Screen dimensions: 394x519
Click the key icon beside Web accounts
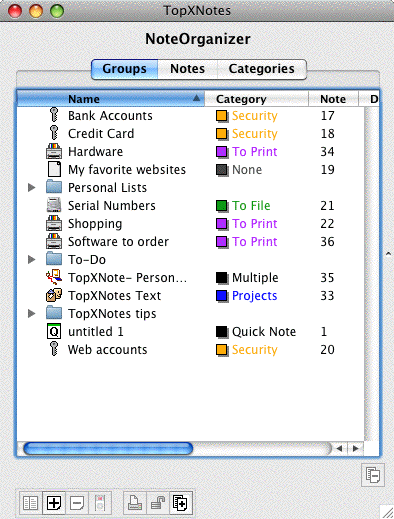point(54,349)
